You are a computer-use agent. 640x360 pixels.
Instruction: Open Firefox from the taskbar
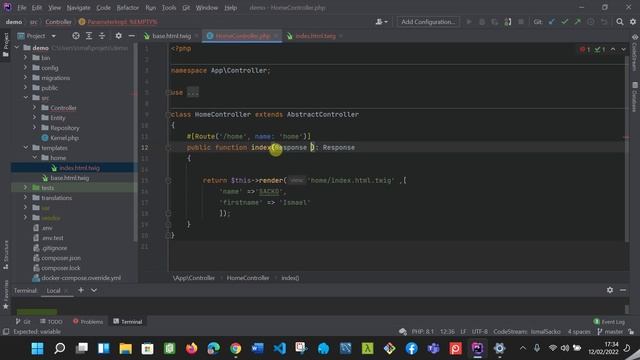[191, 348]
